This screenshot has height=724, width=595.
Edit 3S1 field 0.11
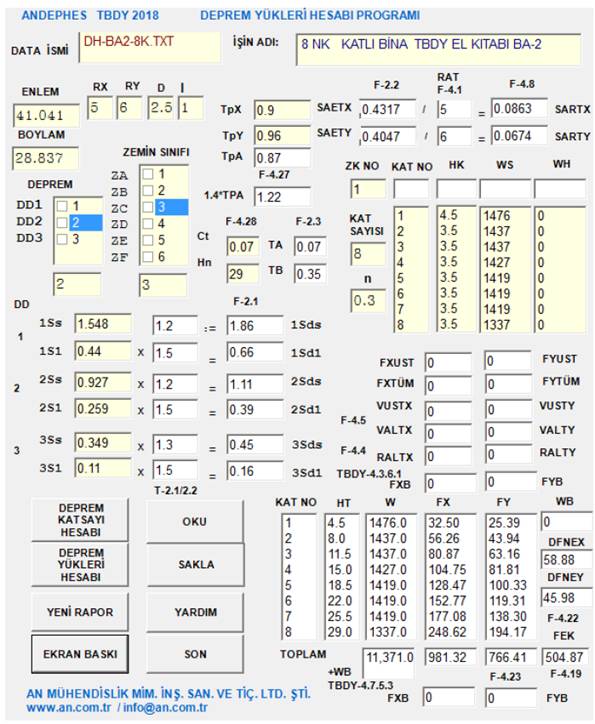[x=103, y=469]
